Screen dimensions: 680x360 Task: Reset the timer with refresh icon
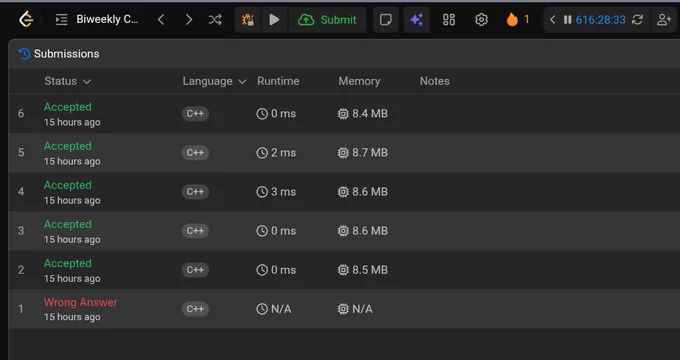637,20
